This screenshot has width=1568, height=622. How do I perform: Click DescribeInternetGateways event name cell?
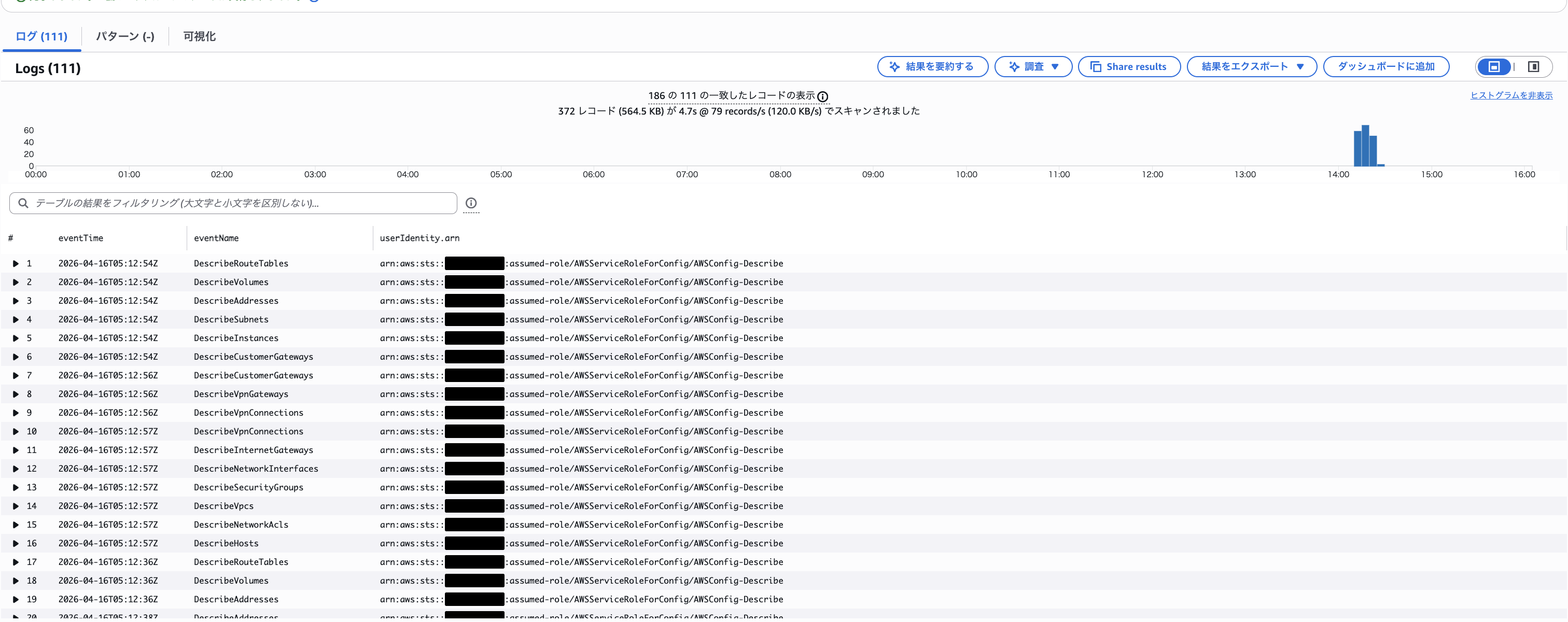click(x=253, y=450)
